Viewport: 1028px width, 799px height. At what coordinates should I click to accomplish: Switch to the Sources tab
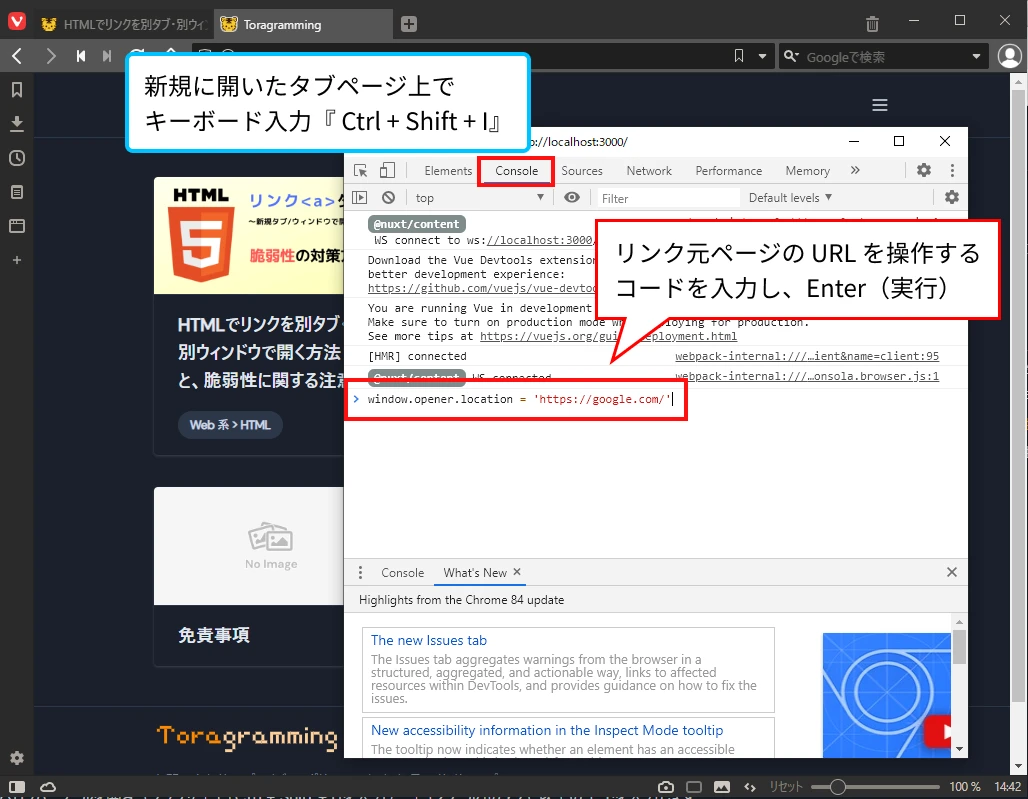point(582,171)
